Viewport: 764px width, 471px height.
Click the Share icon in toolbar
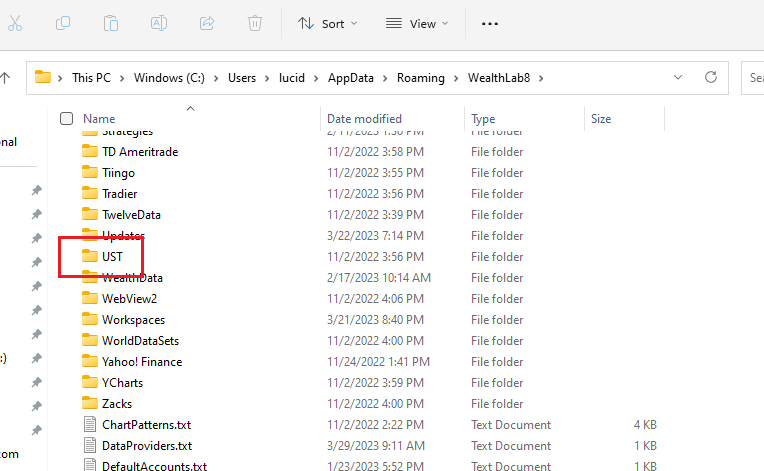[207, 23]
